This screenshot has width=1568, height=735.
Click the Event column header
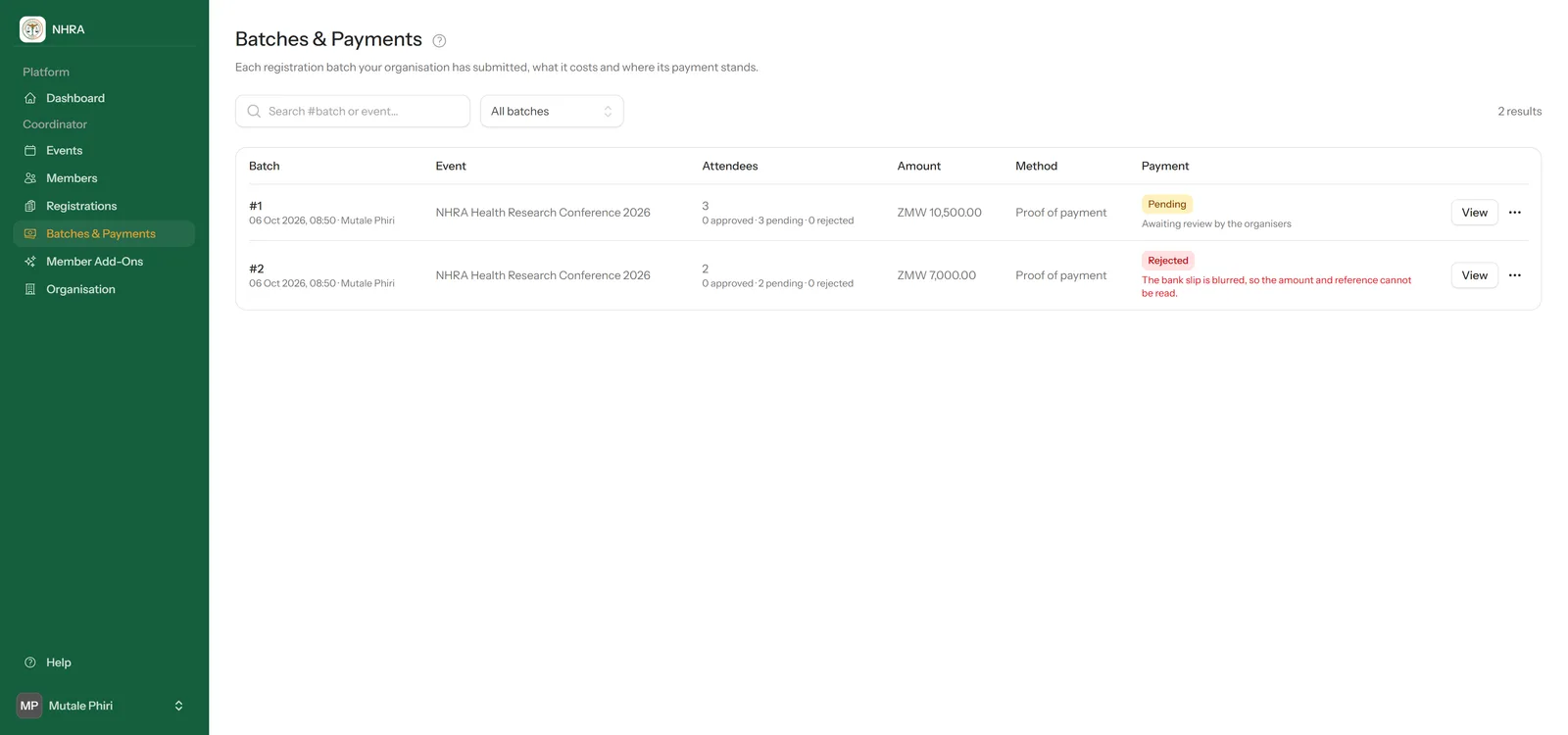(451, 167)
